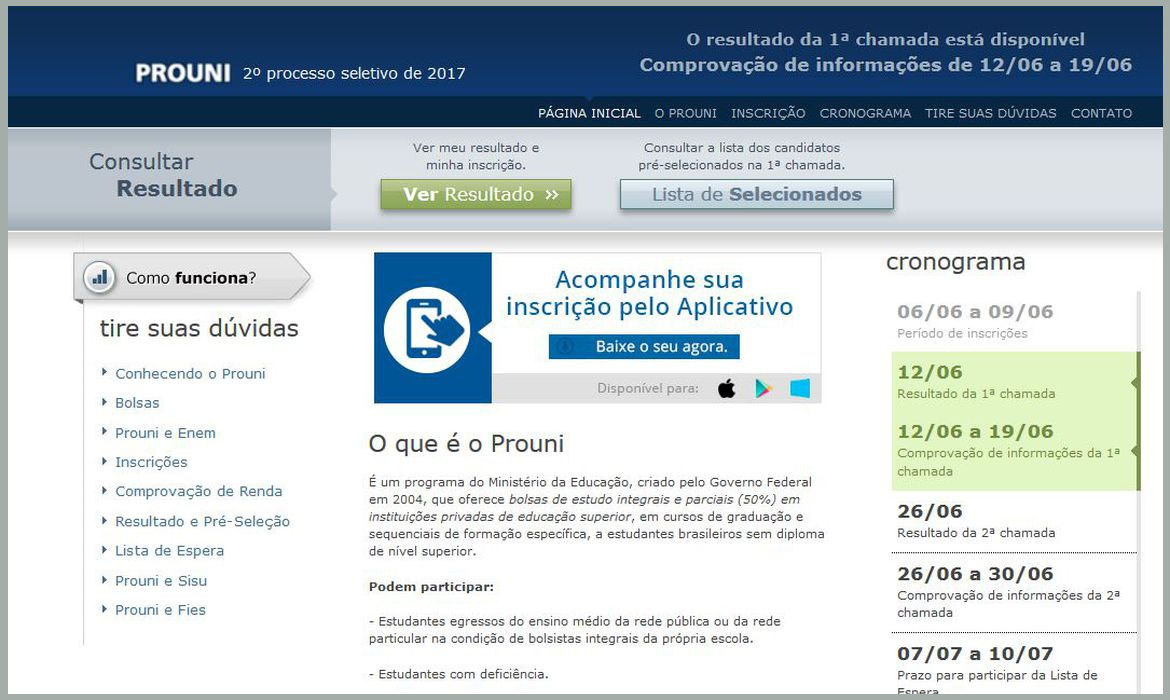Screen dimensions: 1170x700
Task: Open the Comprovação de Renda link
Action: pos(198,491)
